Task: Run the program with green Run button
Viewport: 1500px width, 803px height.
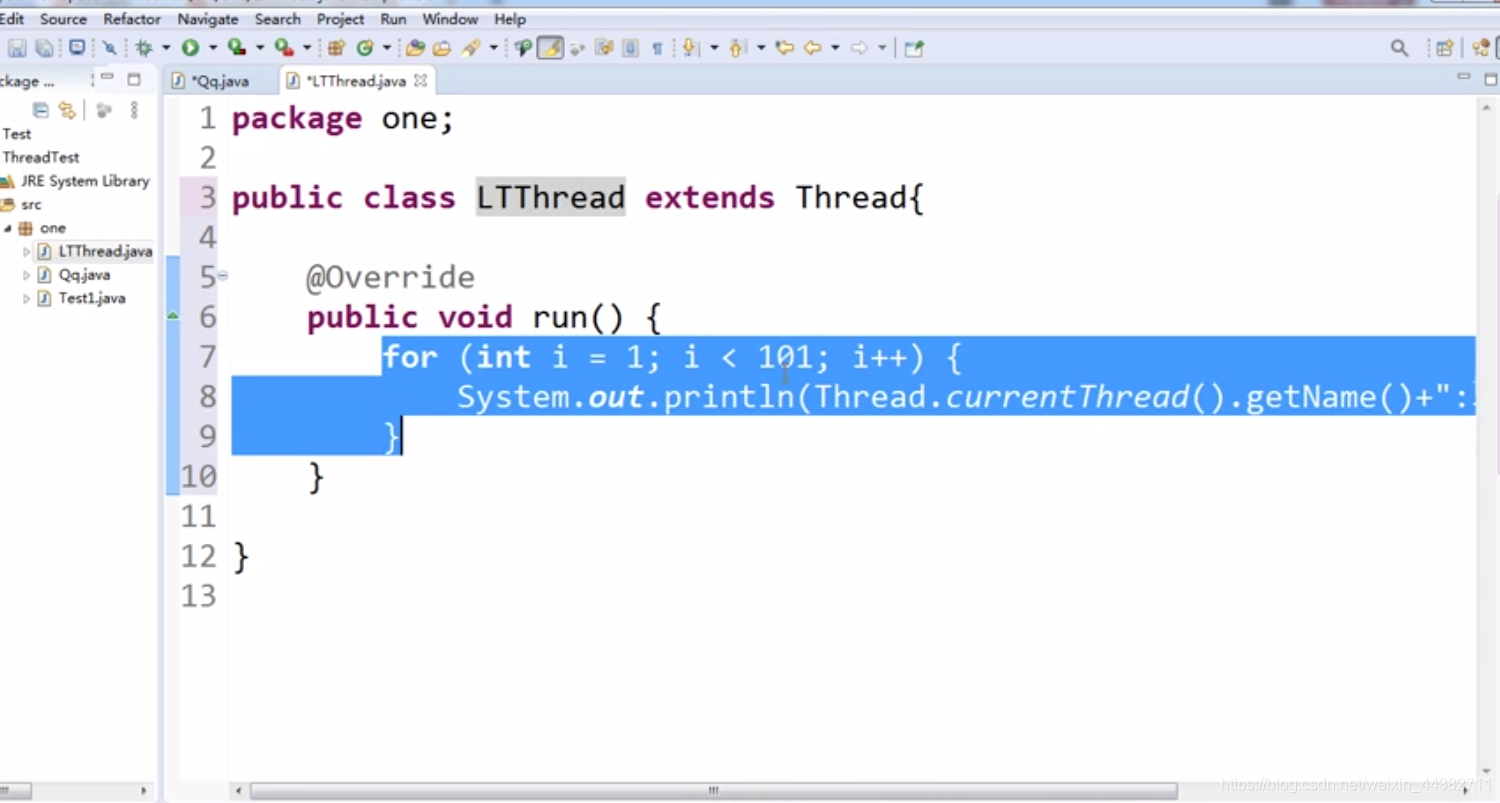Action: click(x=189, y=48)
